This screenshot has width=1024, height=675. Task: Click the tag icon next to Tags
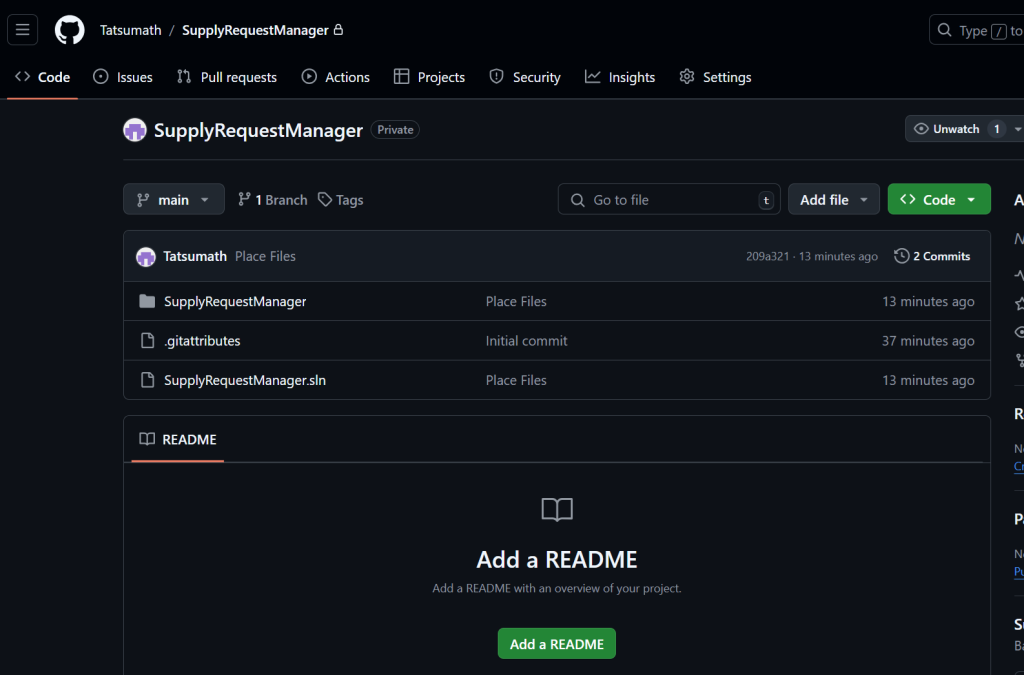[325, 200]
